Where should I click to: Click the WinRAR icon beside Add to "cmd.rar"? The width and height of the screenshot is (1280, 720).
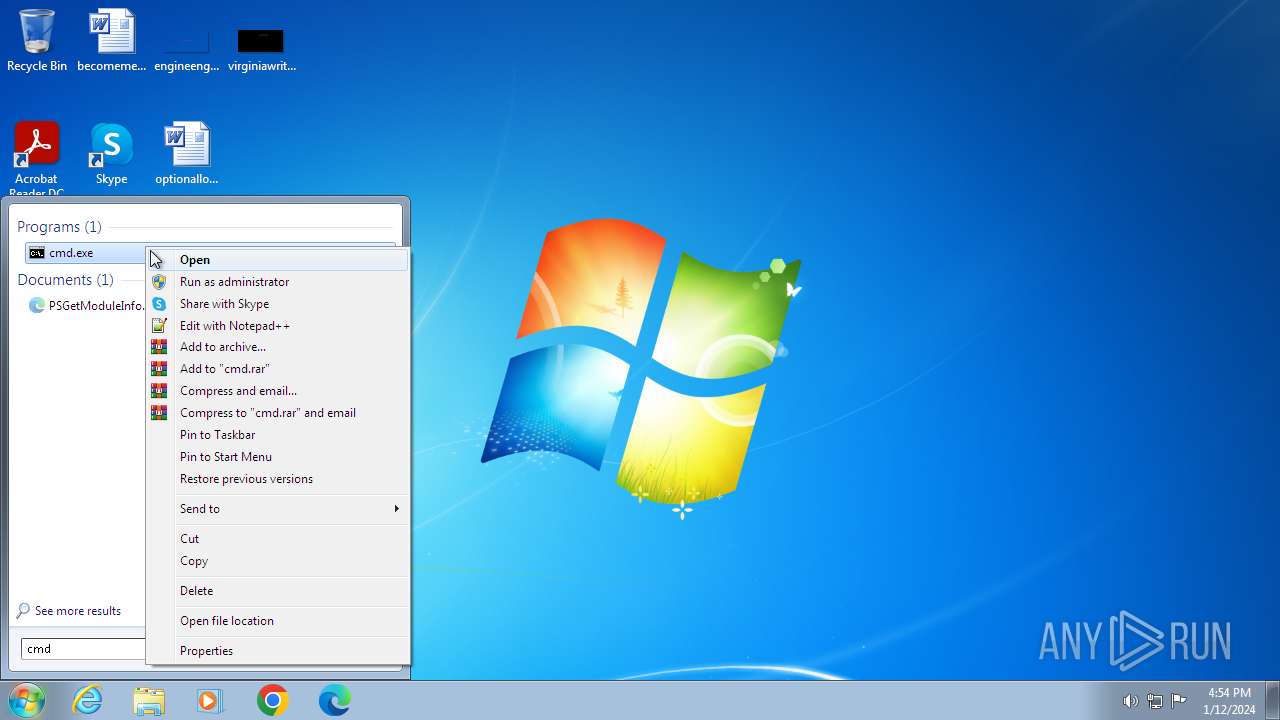pyautogui.click(x=159, y=369)
